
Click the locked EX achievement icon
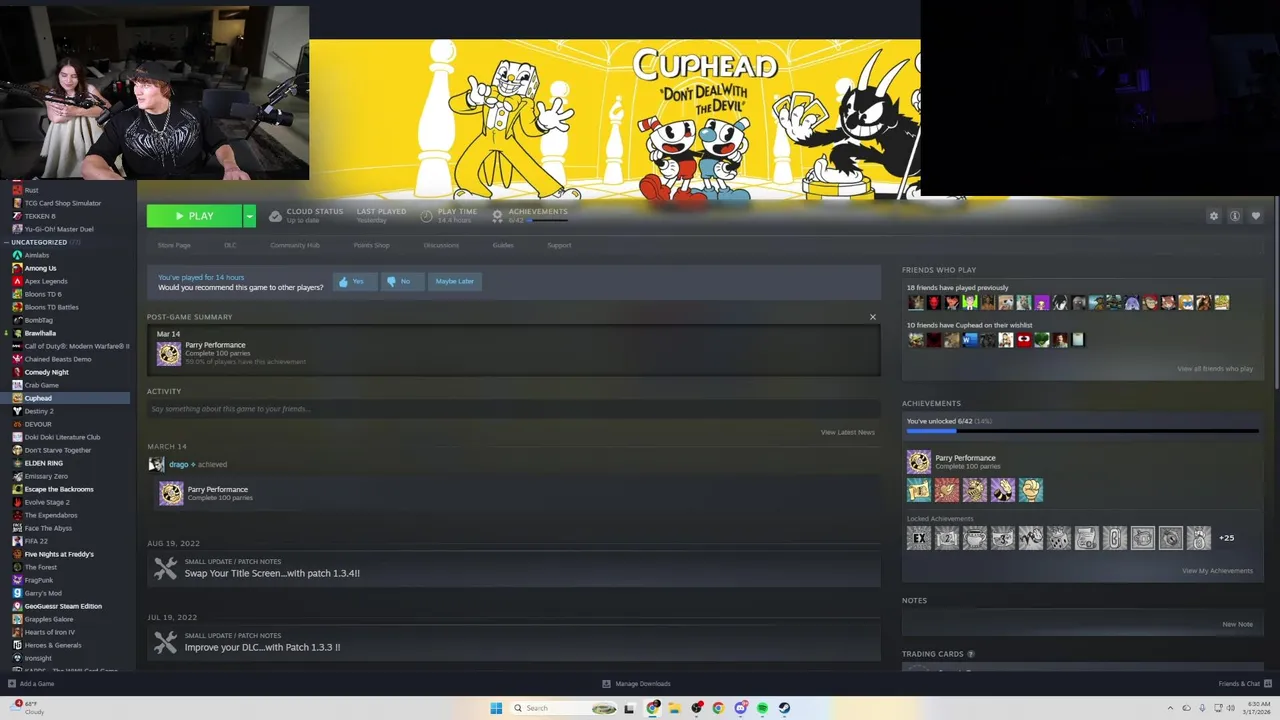(x=919, y=538)
